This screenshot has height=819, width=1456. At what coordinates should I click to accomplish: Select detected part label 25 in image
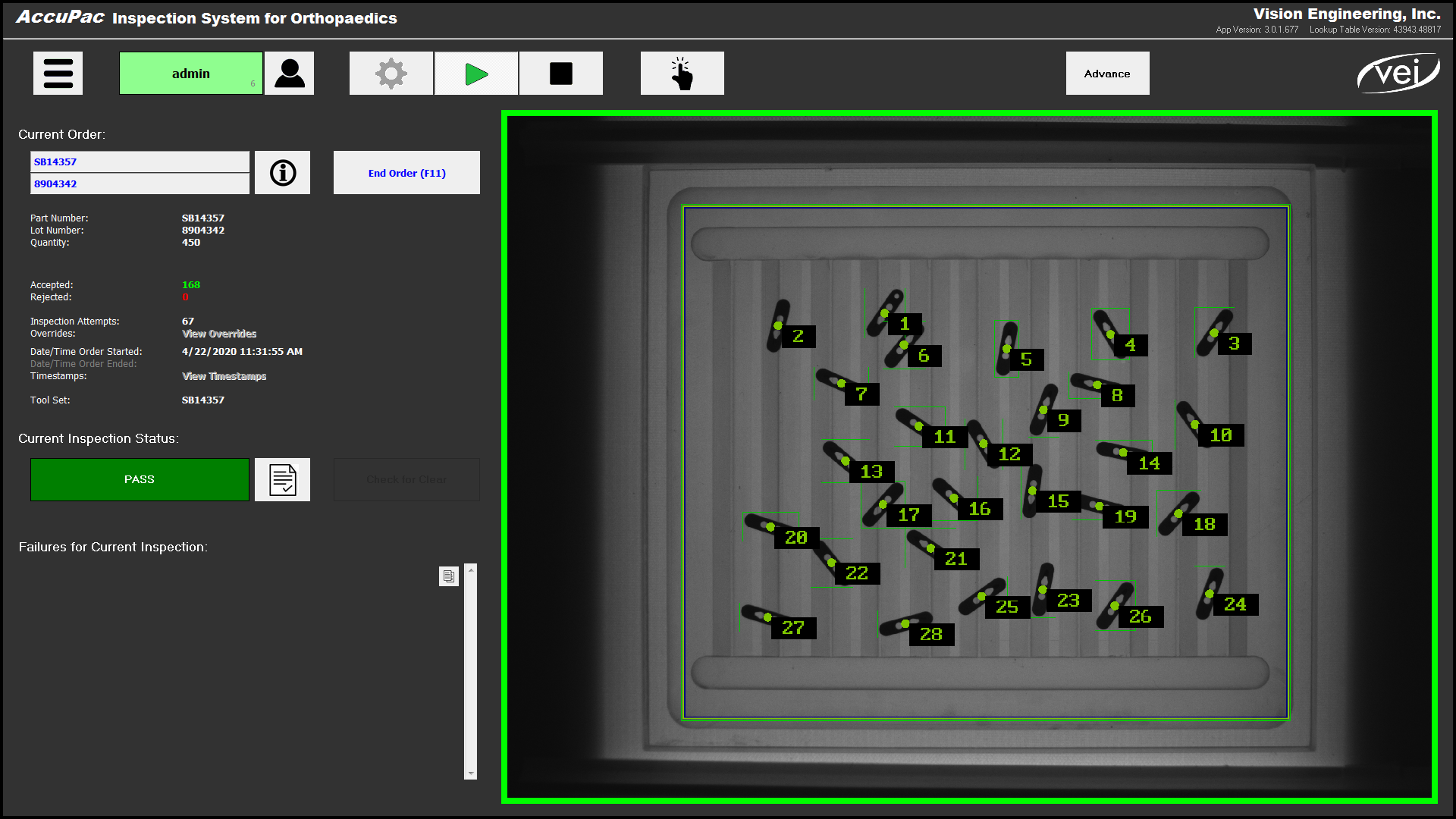pos(1007,607)
